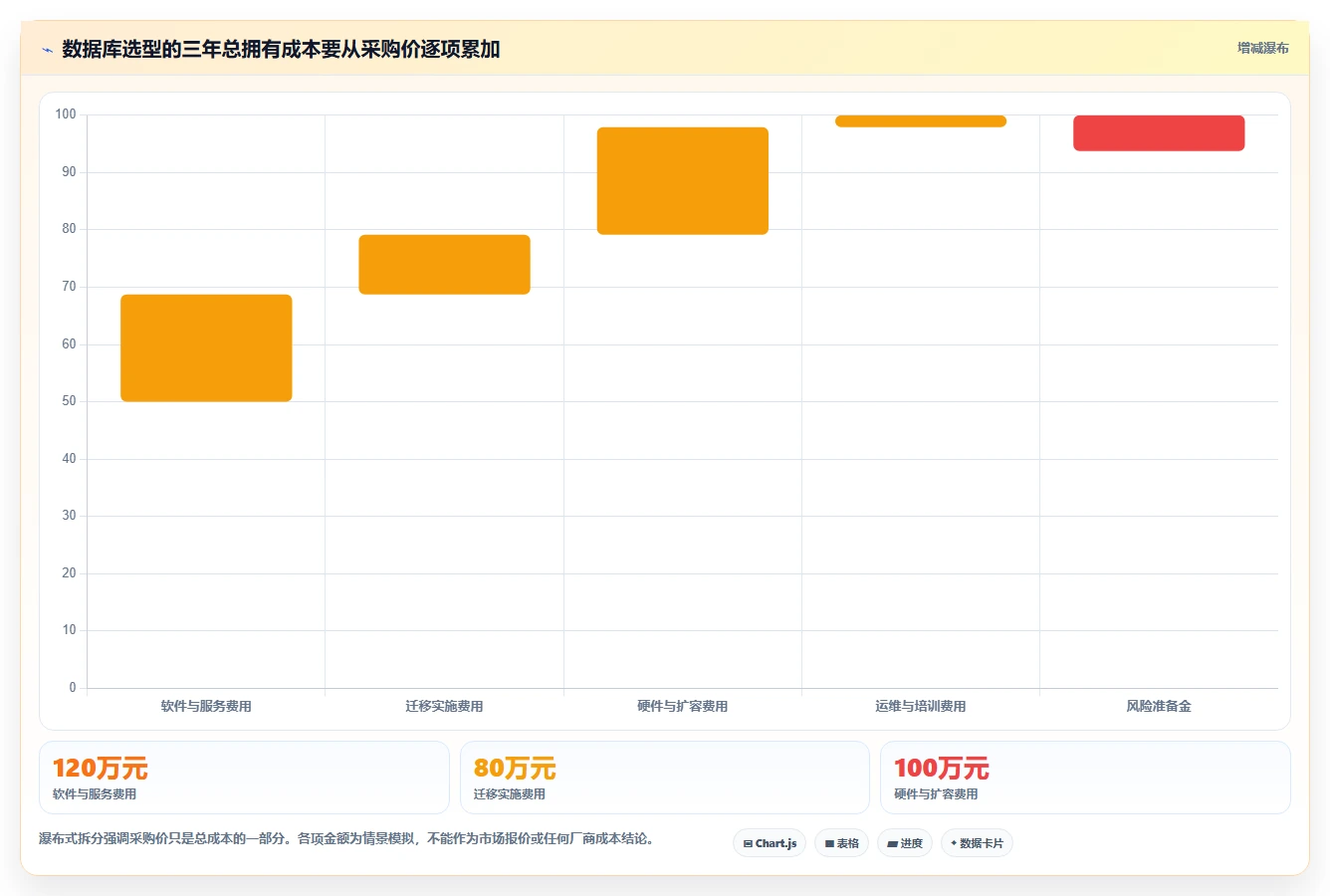Click the y-axis value 100
Viewport: 1330px width, 896px height.
click(66, 114)
